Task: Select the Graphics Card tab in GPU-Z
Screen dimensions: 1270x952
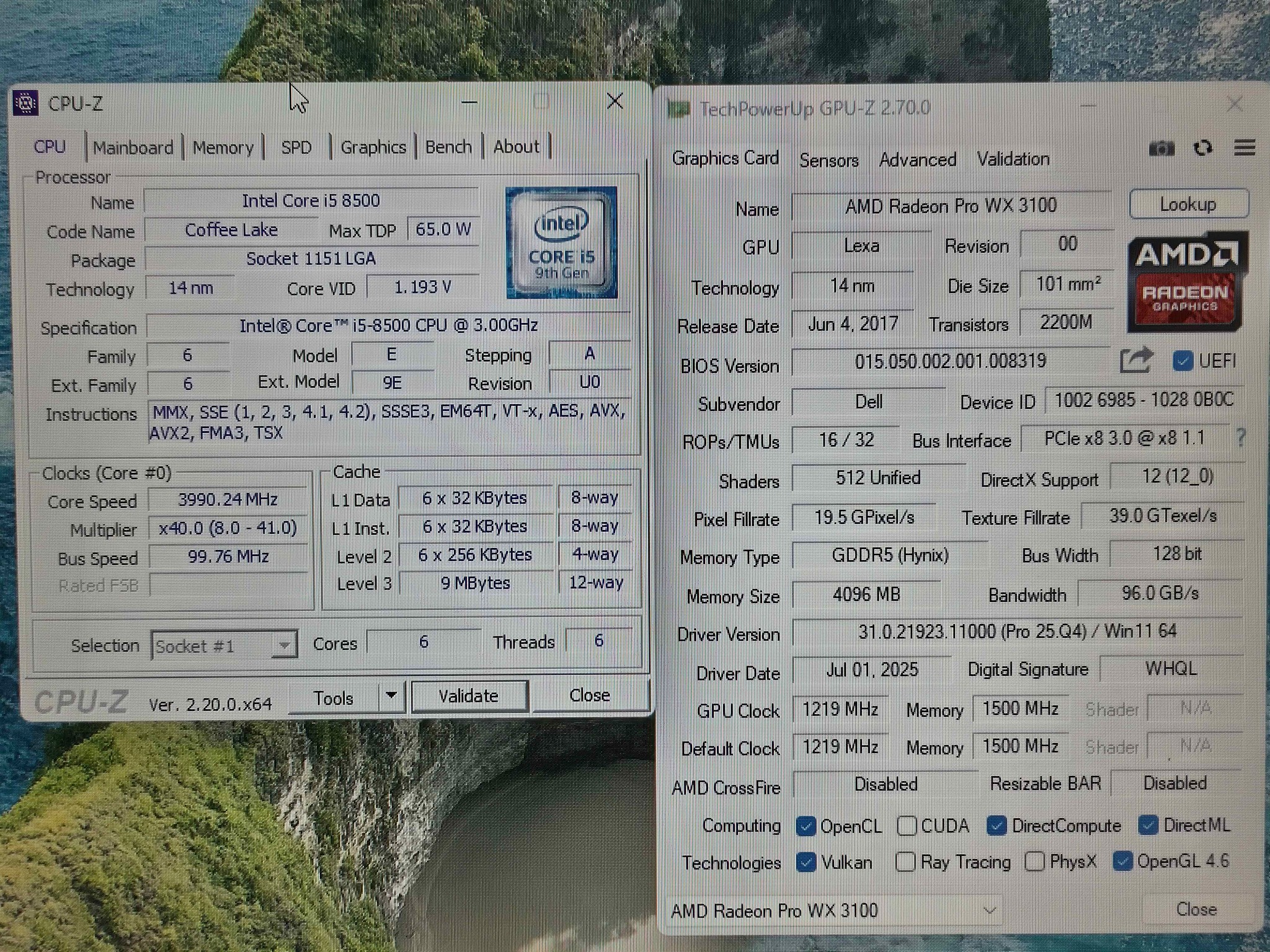Action: 726,159
